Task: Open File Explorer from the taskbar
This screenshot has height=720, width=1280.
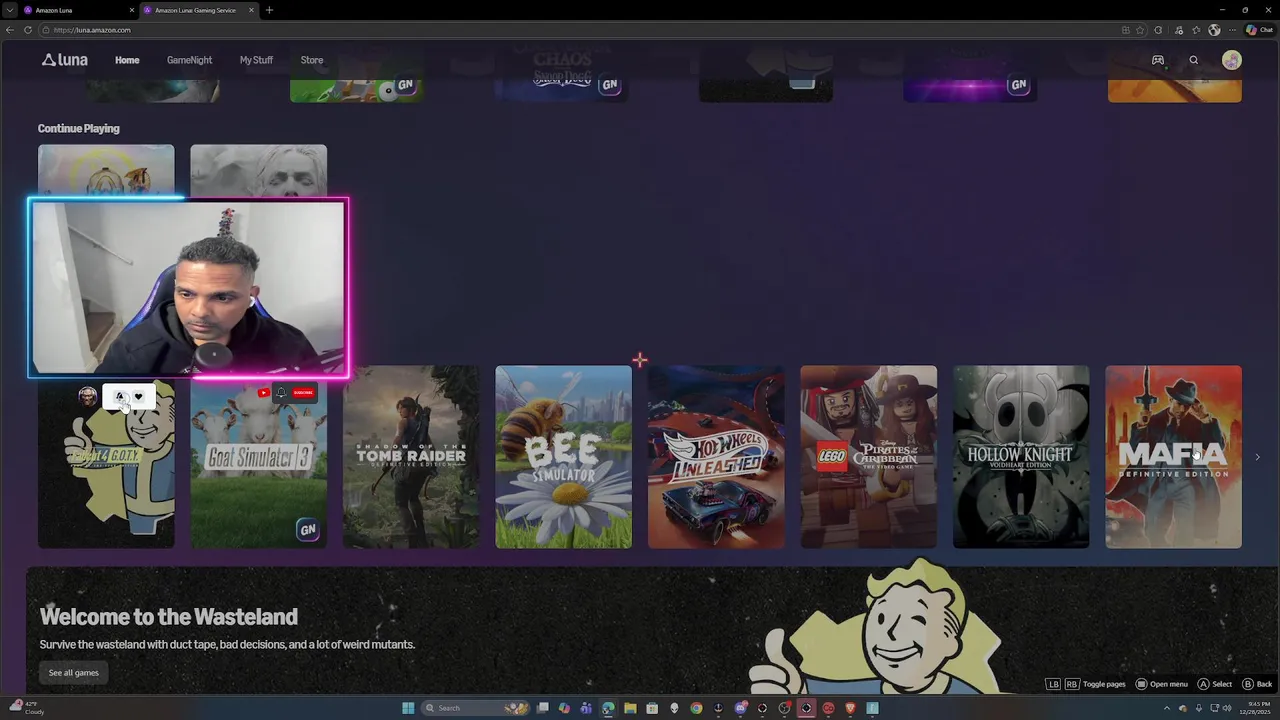Action: 630,708
